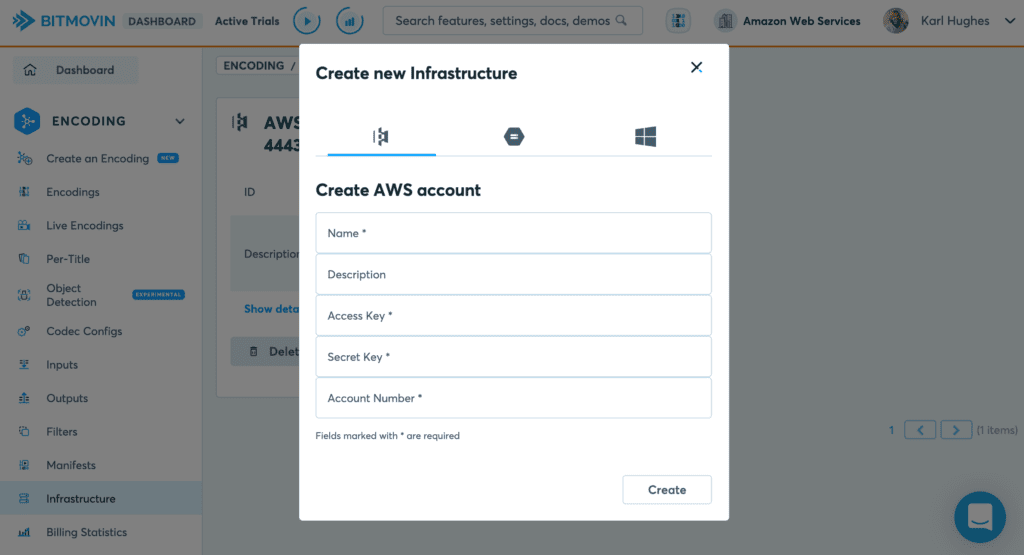Viewport: 1024px width, 555px height.
Task: Click the Amazon Web Services organization icon
Action: click(x=725, y=21)
